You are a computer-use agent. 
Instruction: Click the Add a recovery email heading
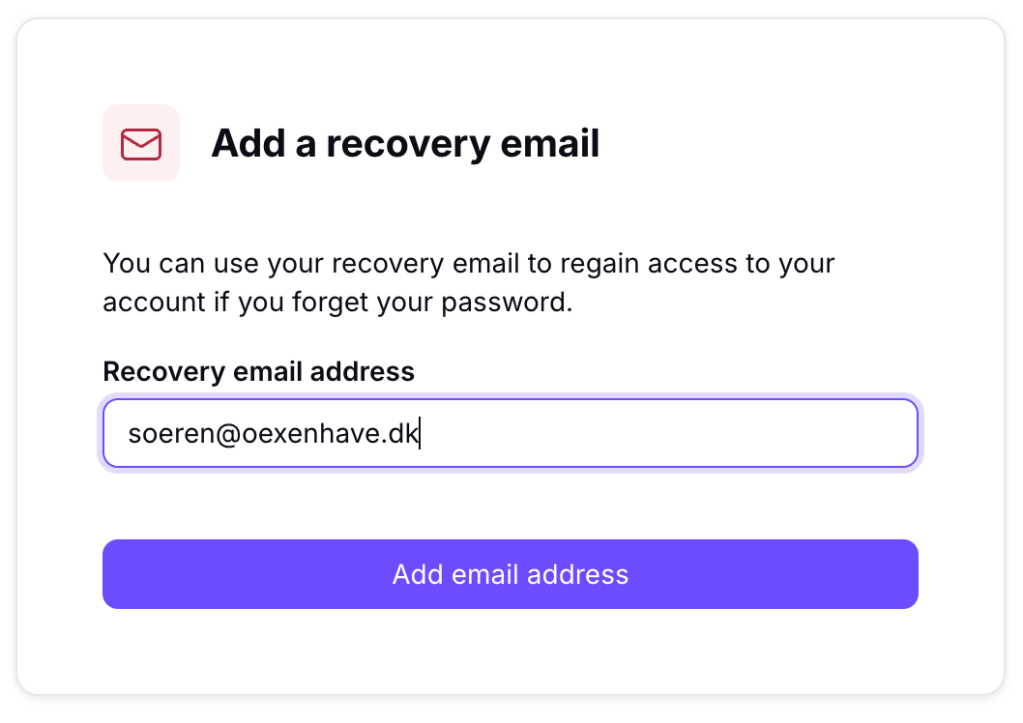405,144
